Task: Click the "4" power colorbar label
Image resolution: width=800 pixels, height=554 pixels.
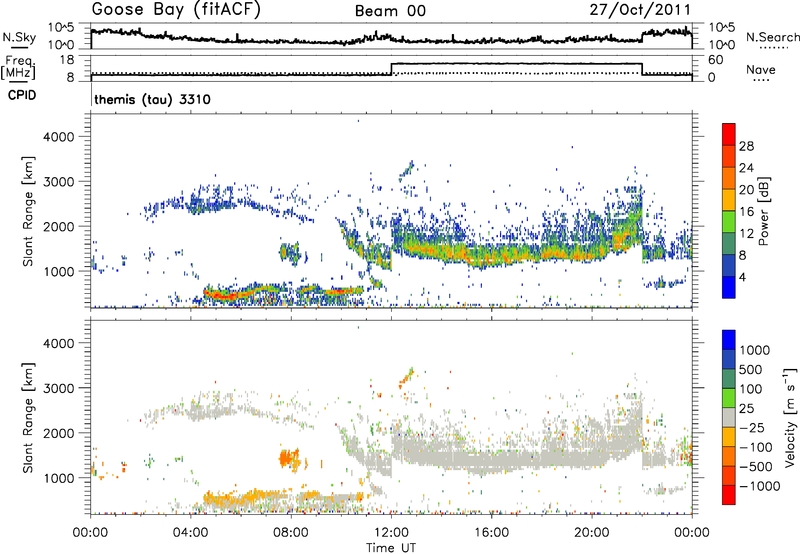Action: pos(742,277)
